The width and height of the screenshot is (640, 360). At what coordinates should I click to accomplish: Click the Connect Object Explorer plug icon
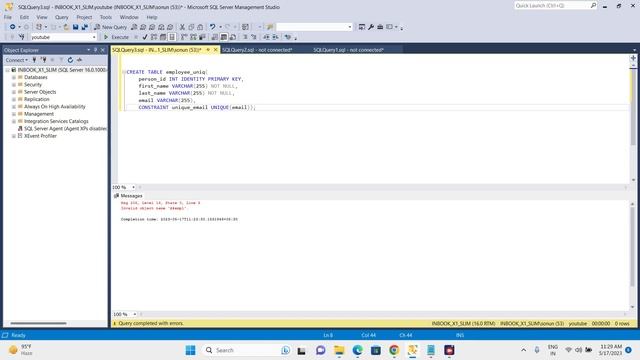34,60
